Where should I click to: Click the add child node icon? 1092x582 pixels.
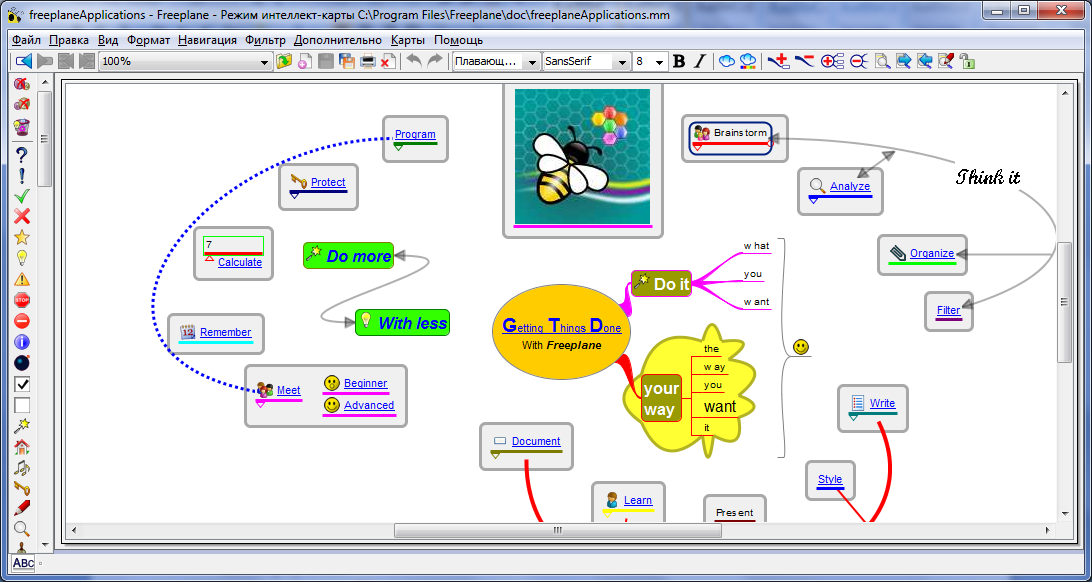click(779, 61)
